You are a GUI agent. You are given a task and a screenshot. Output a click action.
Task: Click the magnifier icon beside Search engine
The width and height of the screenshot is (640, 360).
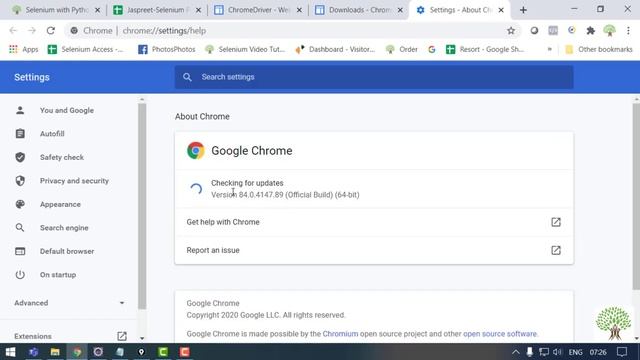[20, 227]
